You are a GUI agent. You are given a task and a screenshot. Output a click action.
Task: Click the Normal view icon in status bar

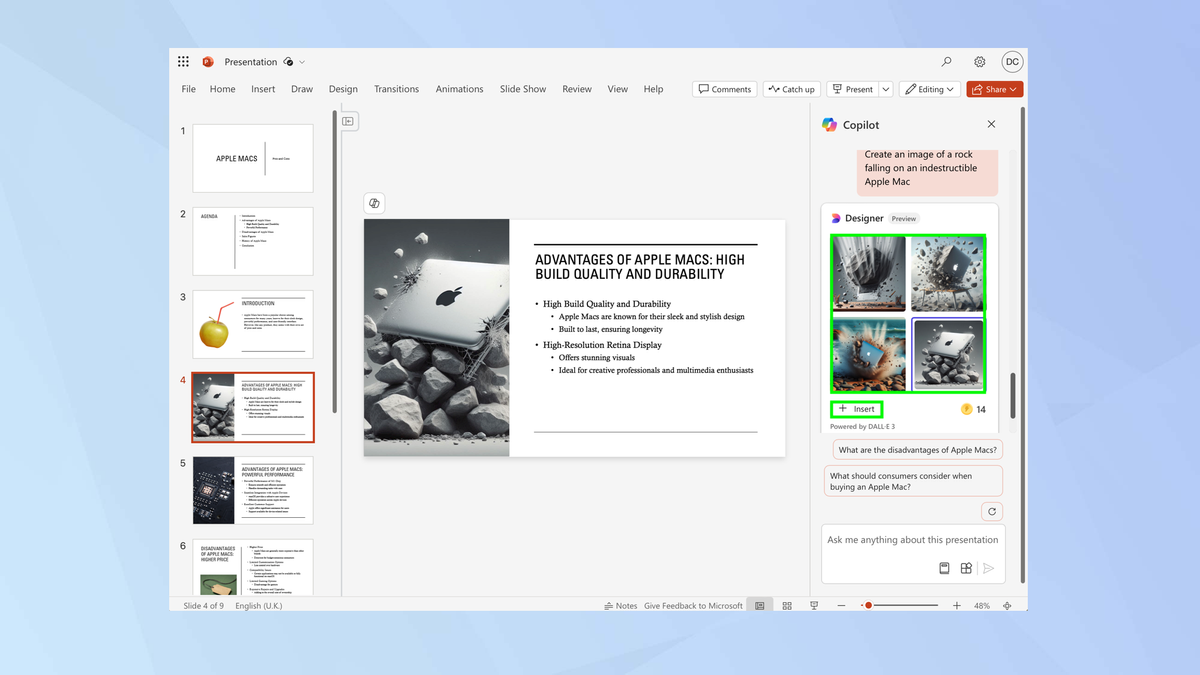[759, 605]
